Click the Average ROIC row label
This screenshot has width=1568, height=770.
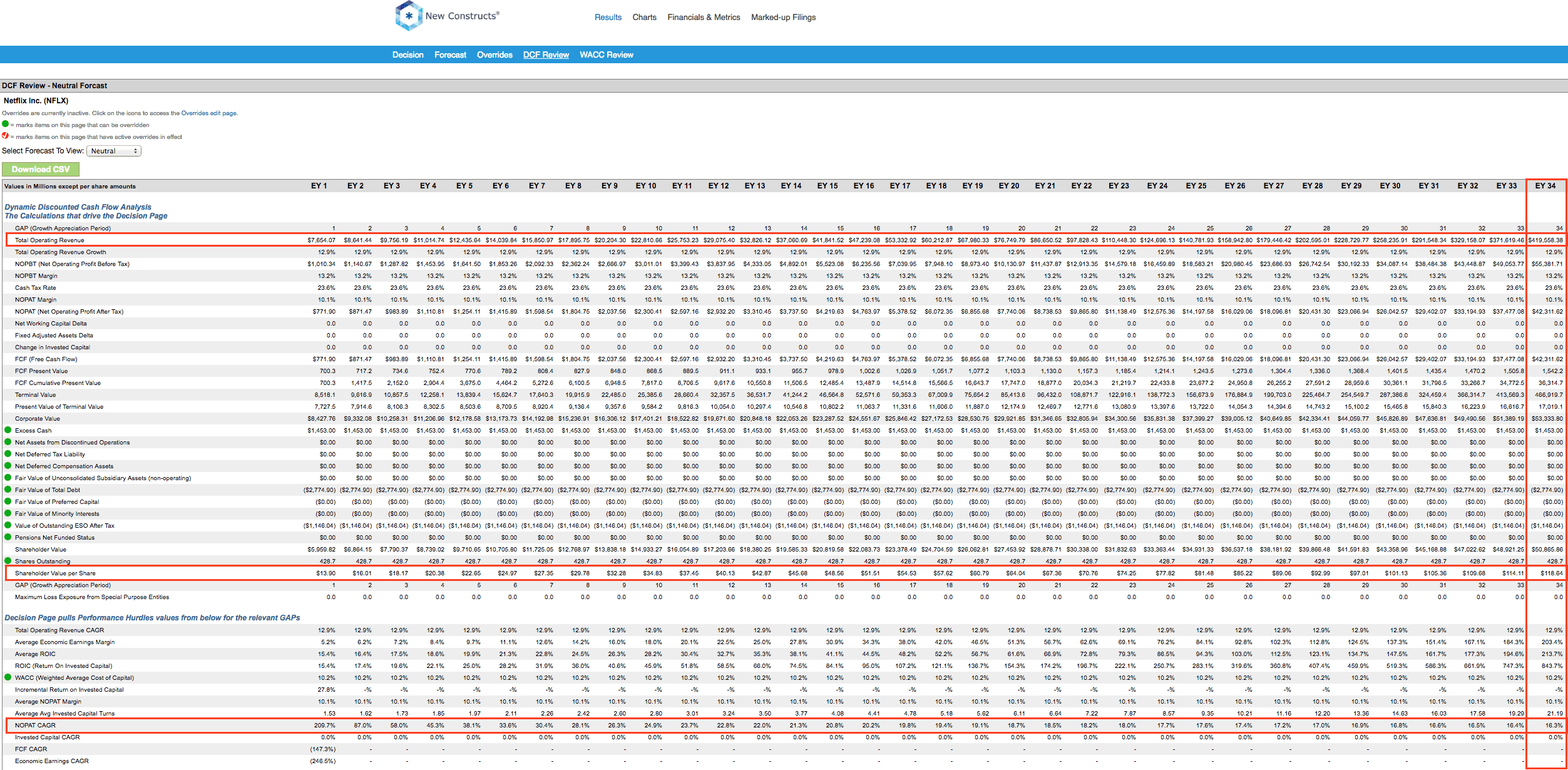point(35,654)
